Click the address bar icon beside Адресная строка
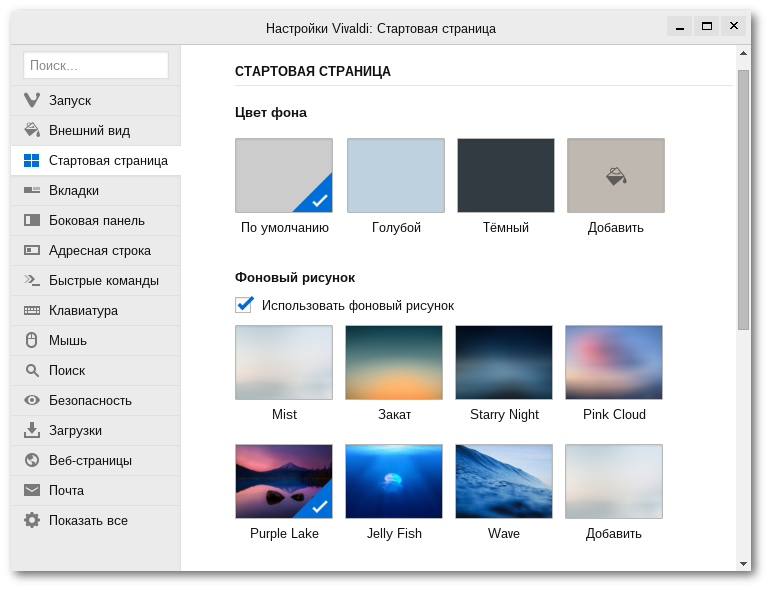 pyautogui.click(x=32, y=250)
